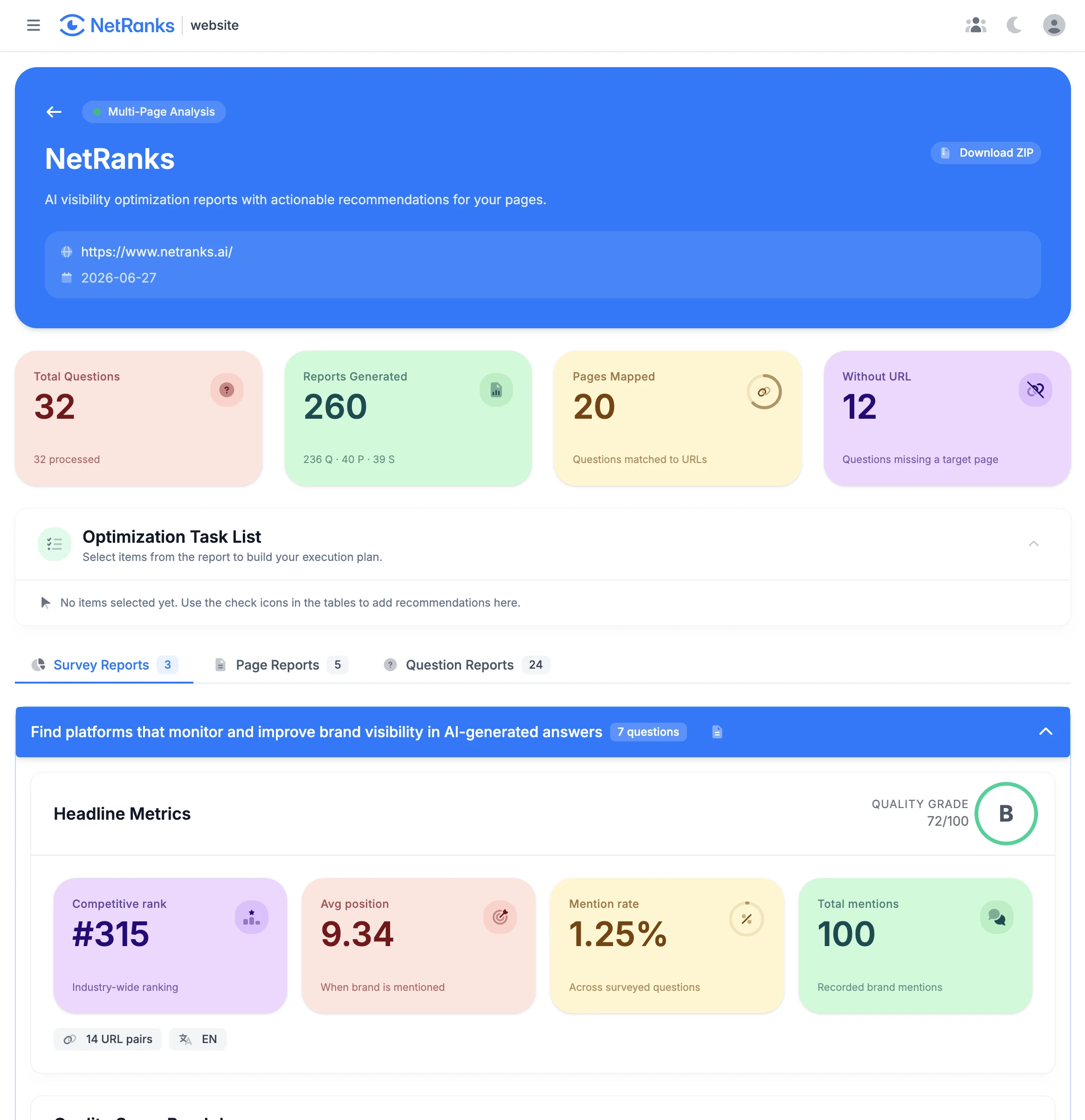Image resolution: width=1085 pixels, height=1120 pixels.
Task: Open the survey report document icon
Action: click(717, 732)
